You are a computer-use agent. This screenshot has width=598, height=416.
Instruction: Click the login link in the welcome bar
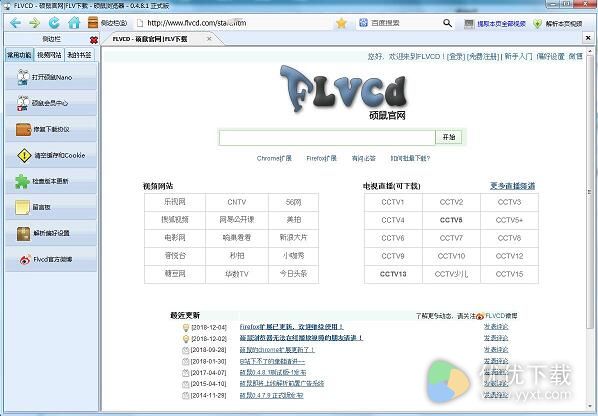(x=456, y=56)
